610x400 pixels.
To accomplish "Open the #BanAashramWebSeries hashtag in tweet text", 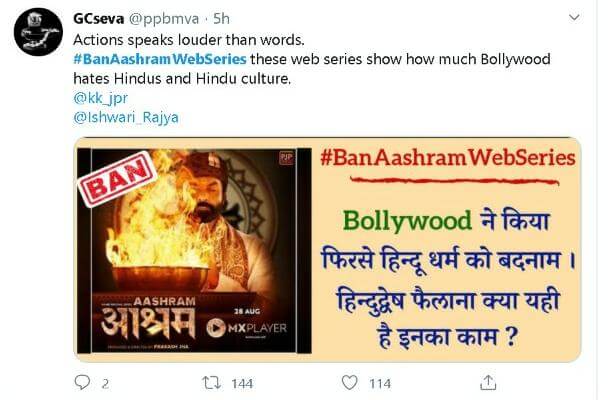I will coord(160,59).
